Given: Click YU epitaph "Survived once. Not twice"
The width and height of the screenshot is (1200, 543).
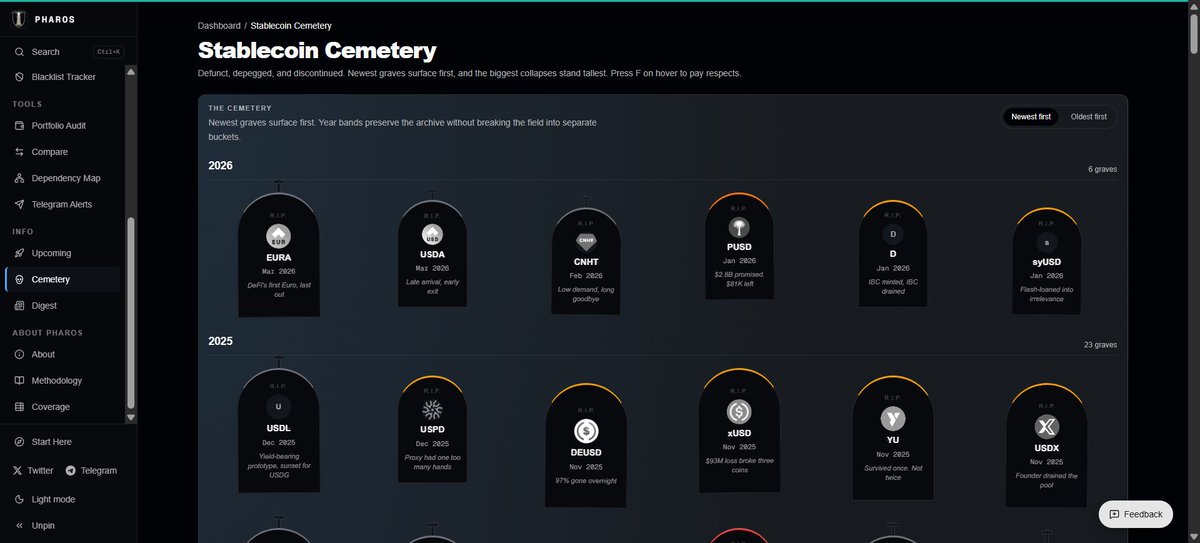Looking at the screenshot, I should pyautogui.click(x=893, y=473).
